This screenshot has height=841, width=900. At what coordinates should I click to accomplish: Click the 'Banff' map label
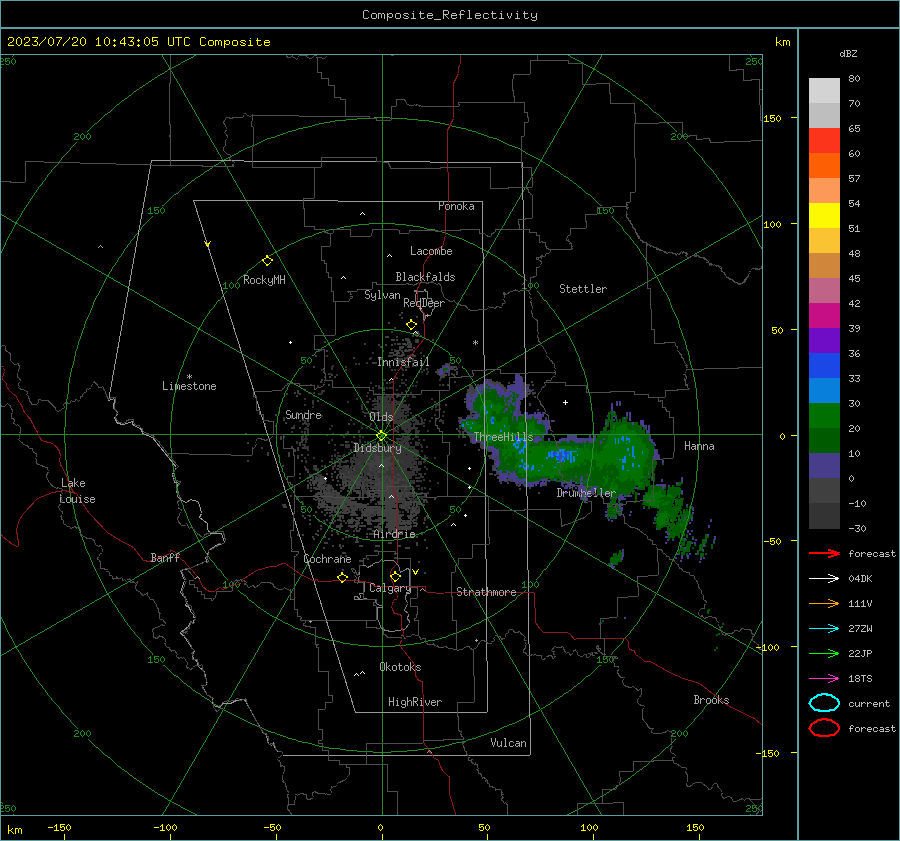[x=165, y=557]
